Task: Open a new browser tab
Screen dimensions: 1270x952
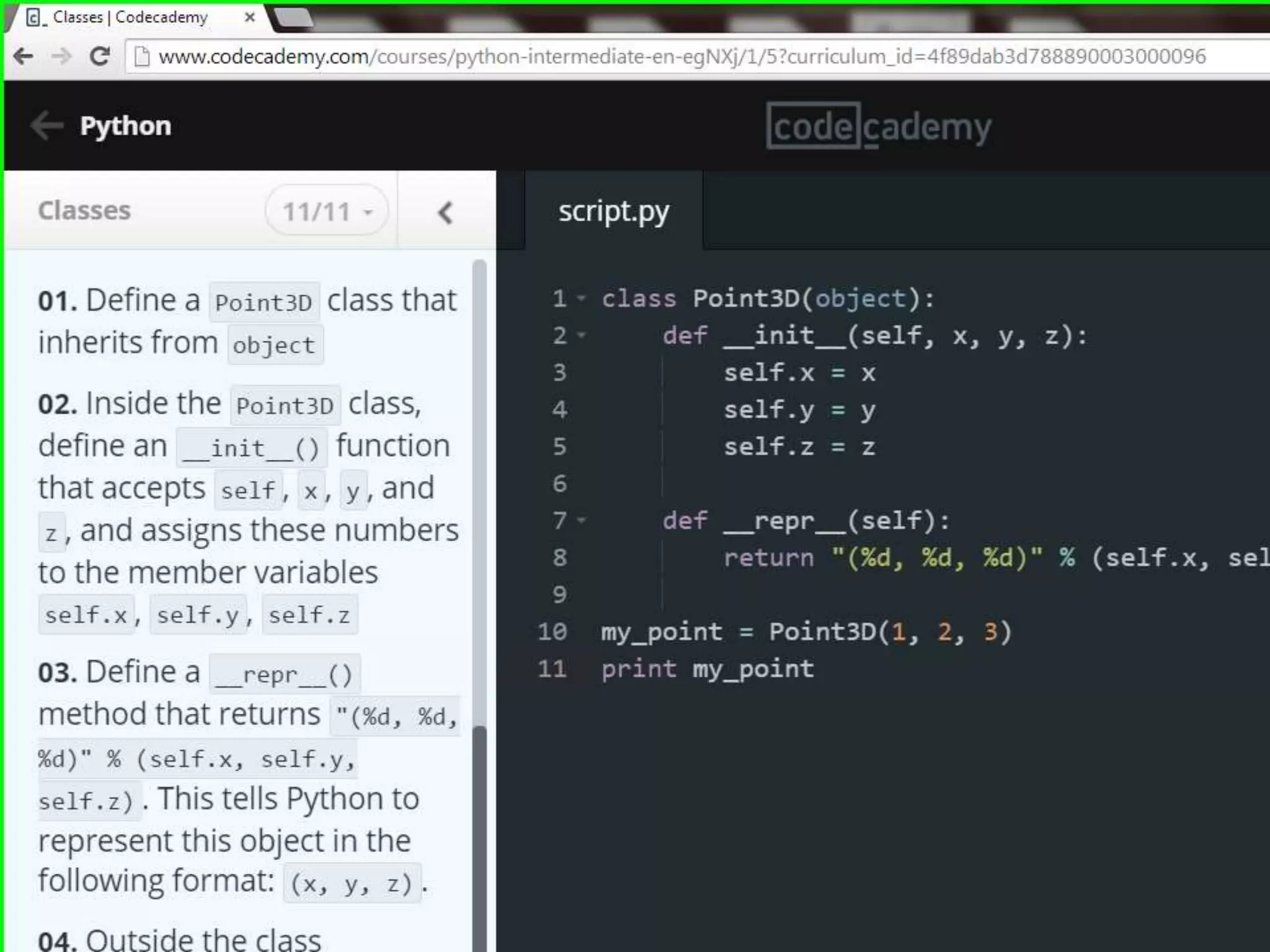Action: pos(293,18)
